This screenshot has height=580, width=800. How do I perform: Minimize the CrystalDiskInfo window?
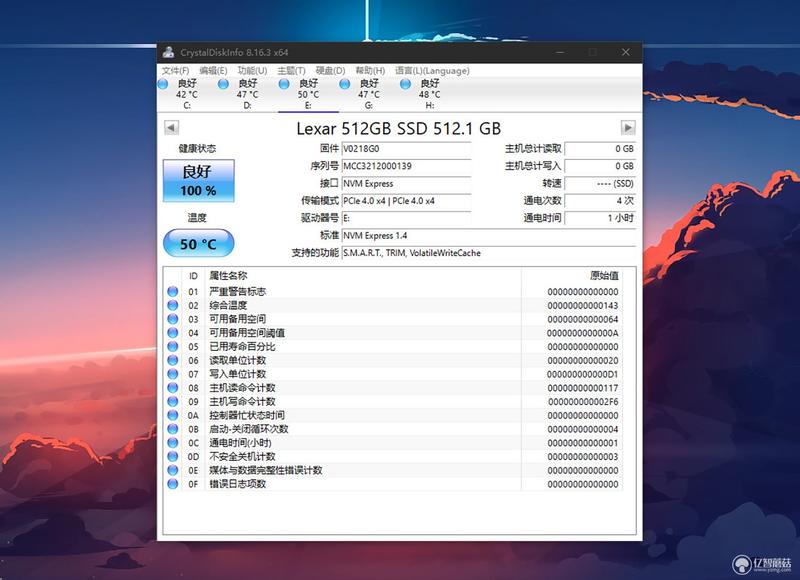560,52
